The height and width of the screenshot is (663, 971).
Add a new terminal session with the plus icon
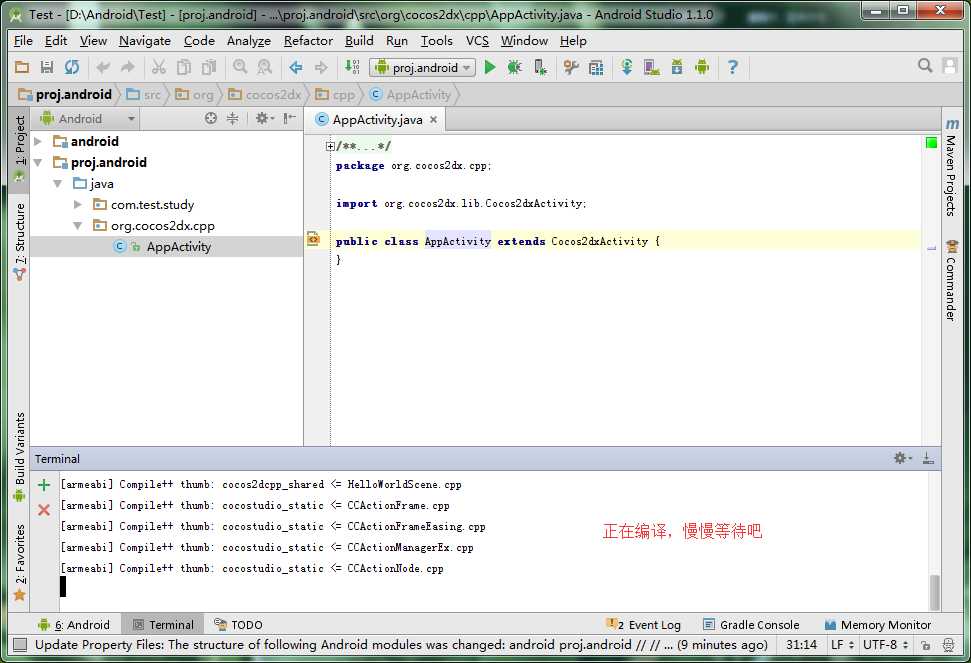(43, 485)
